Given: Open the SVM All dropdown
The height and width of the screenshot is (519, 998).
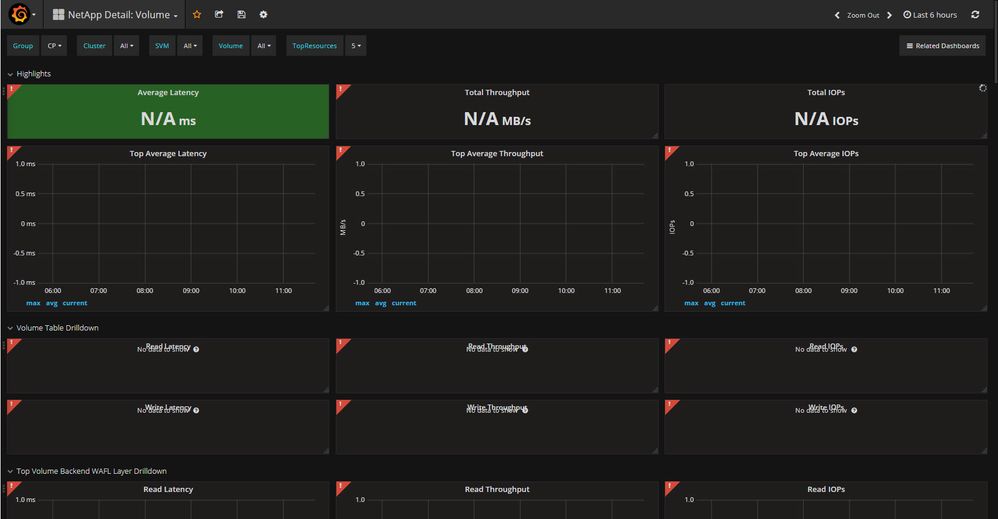Looking at the screenshot, I should click(190, 46).
